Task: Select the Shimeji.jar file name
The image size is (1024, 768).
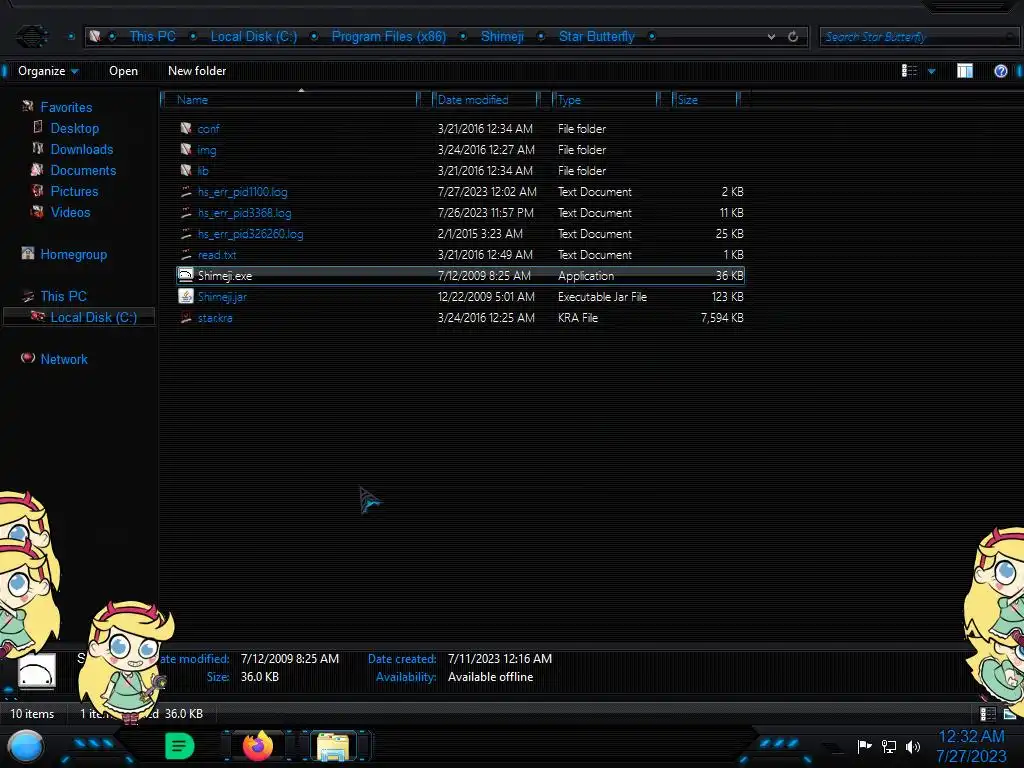Action: (222, 296)
